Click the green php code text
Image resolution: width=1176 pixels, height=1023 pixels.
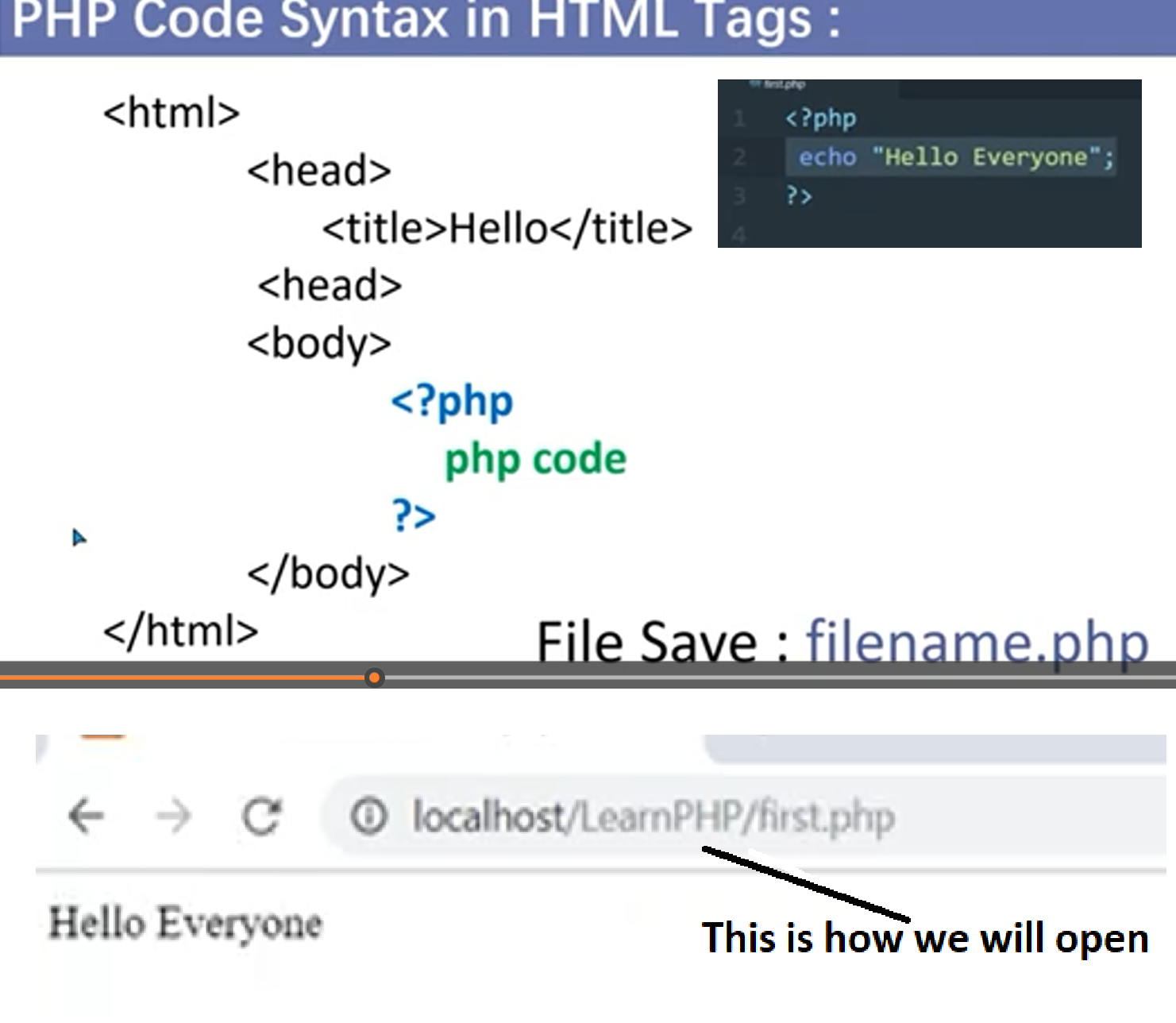pos(535,459)
